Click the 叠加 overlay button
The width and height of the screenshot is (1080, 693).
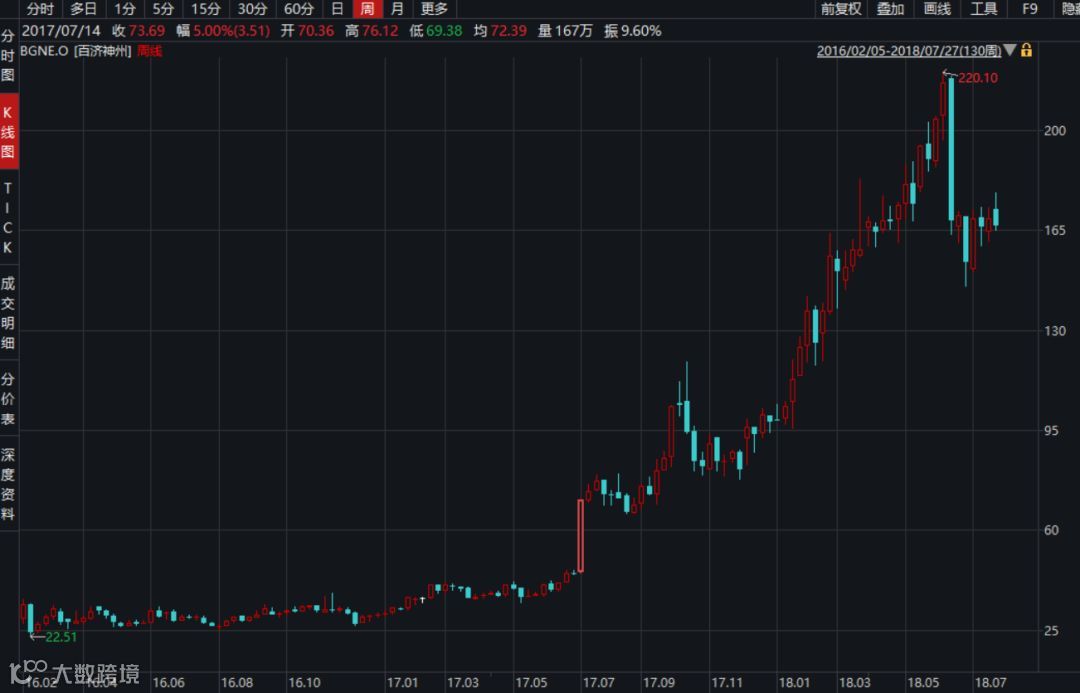pos(890,9)
